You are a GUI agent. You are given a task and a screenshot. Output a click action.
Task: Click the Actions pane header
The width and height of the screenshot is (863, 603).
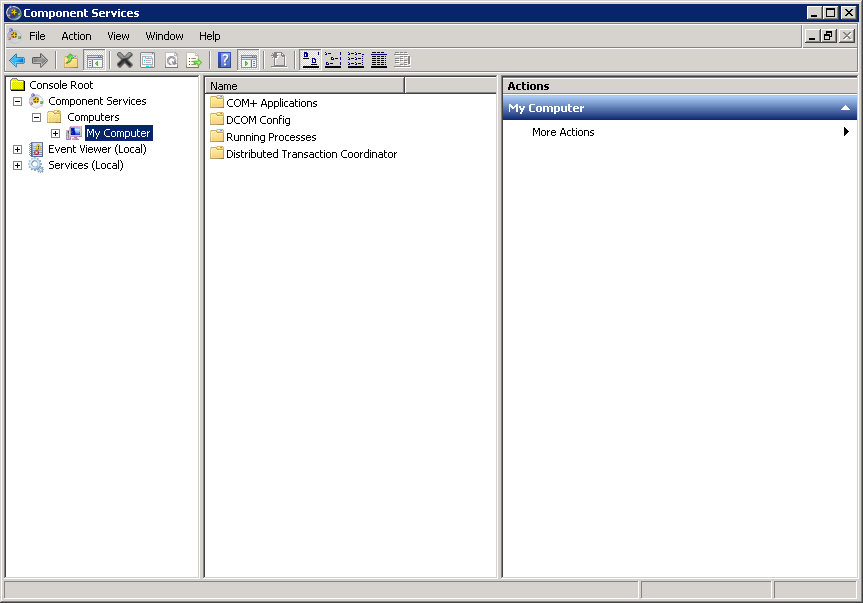(680, 86)
